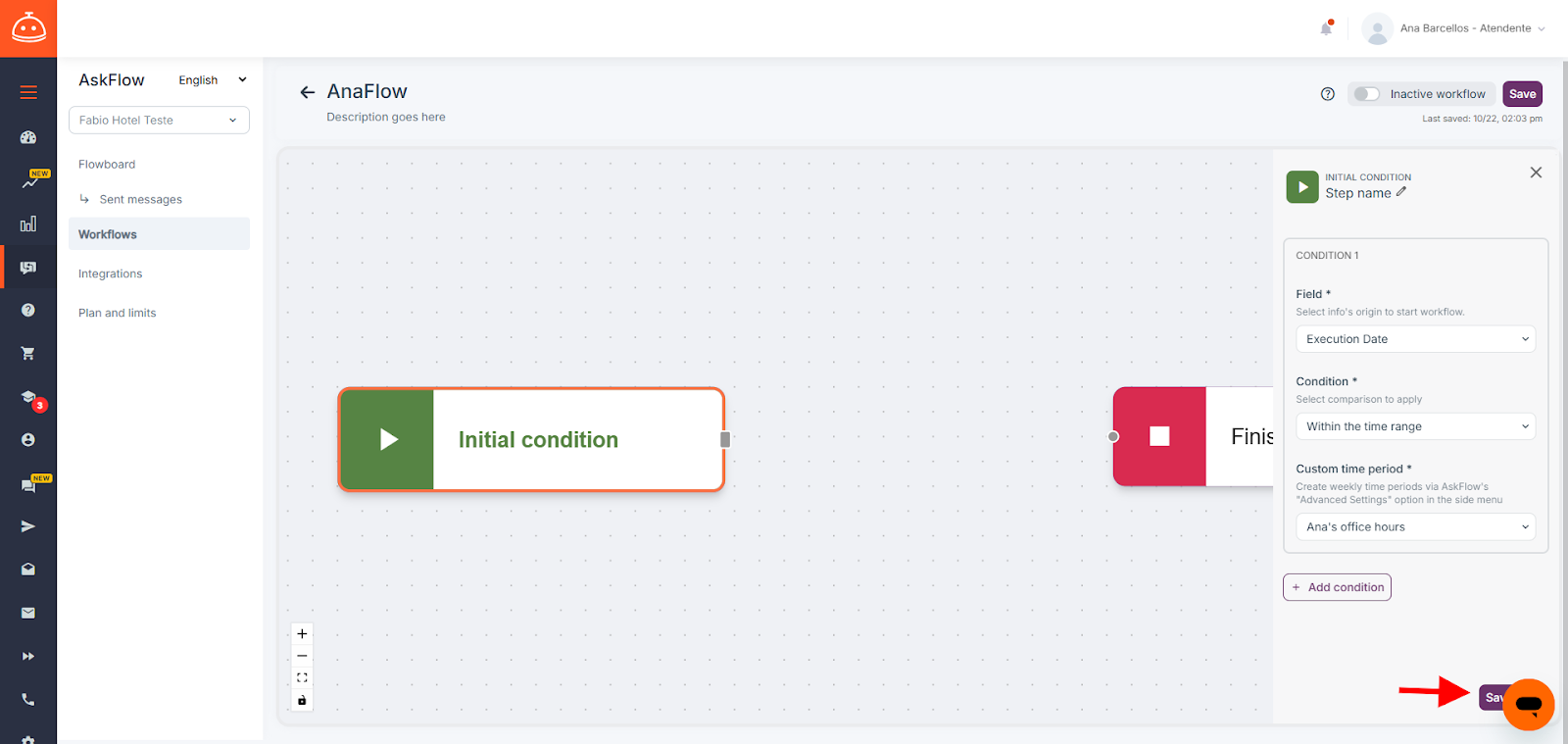Image resolution: width=1568 pixels, height=744 pixels.
Task: Open the Execution Date field dropdown
Action: point(1416,339)
